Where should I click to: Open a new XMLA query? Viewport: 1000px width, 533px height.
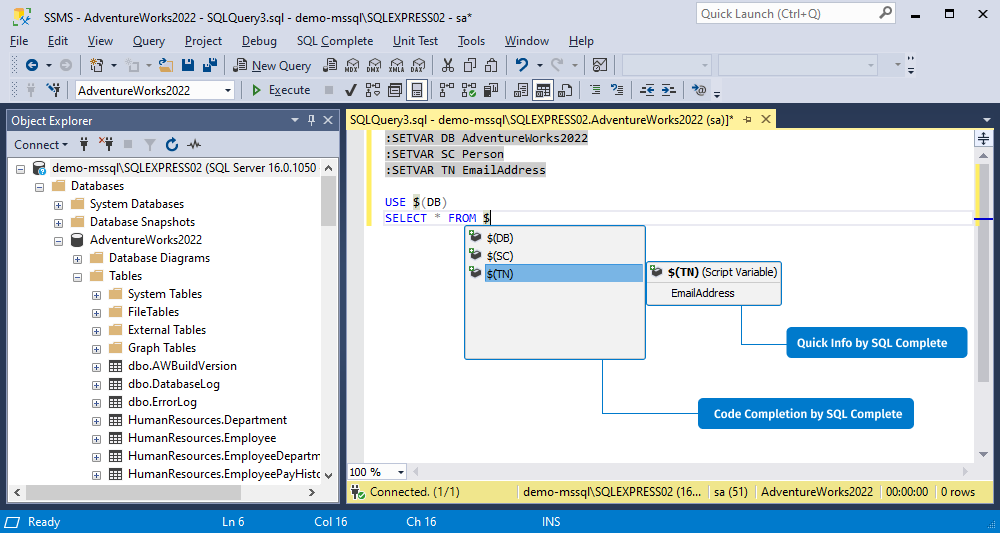click(397, 65)
